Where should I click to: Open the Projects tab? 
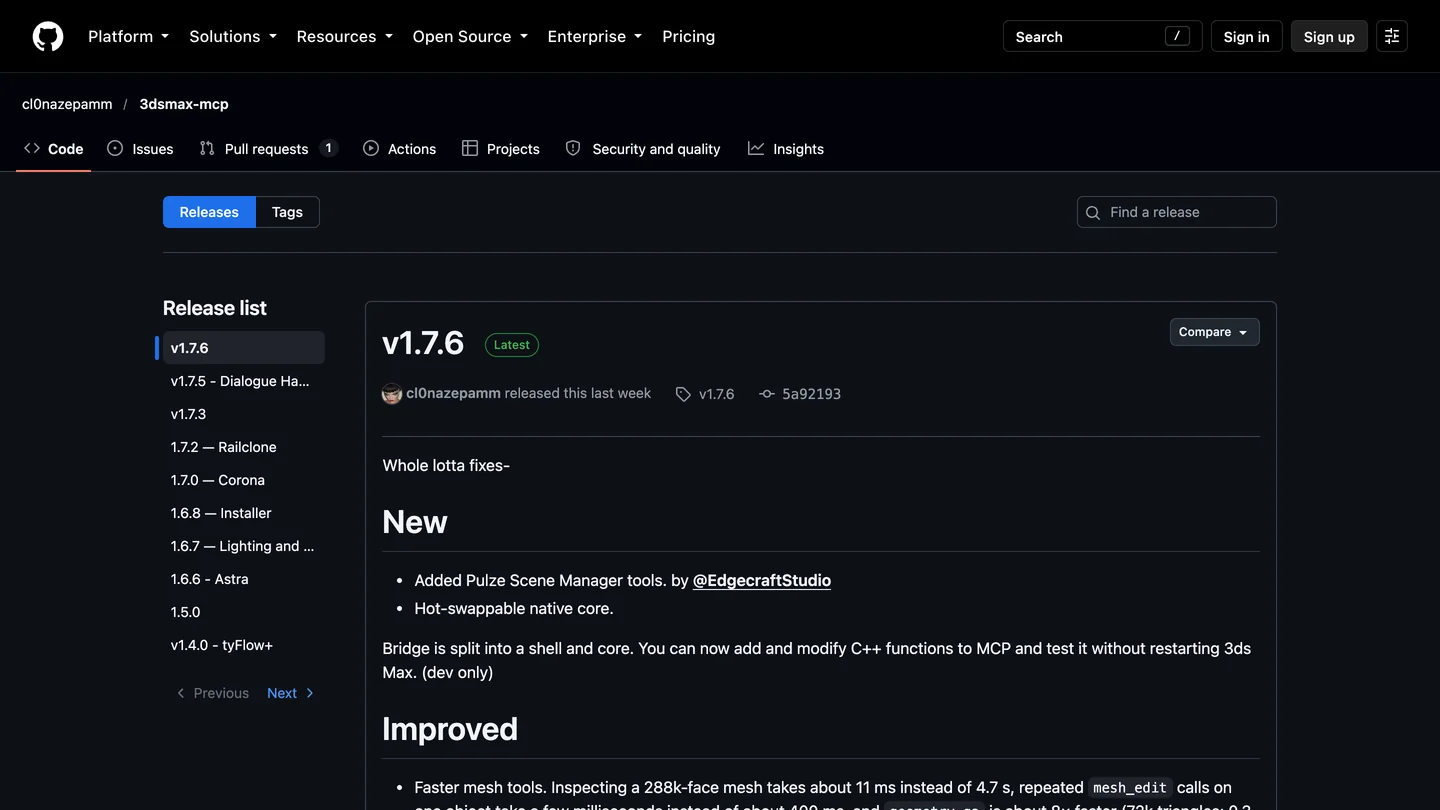point(501,149)
